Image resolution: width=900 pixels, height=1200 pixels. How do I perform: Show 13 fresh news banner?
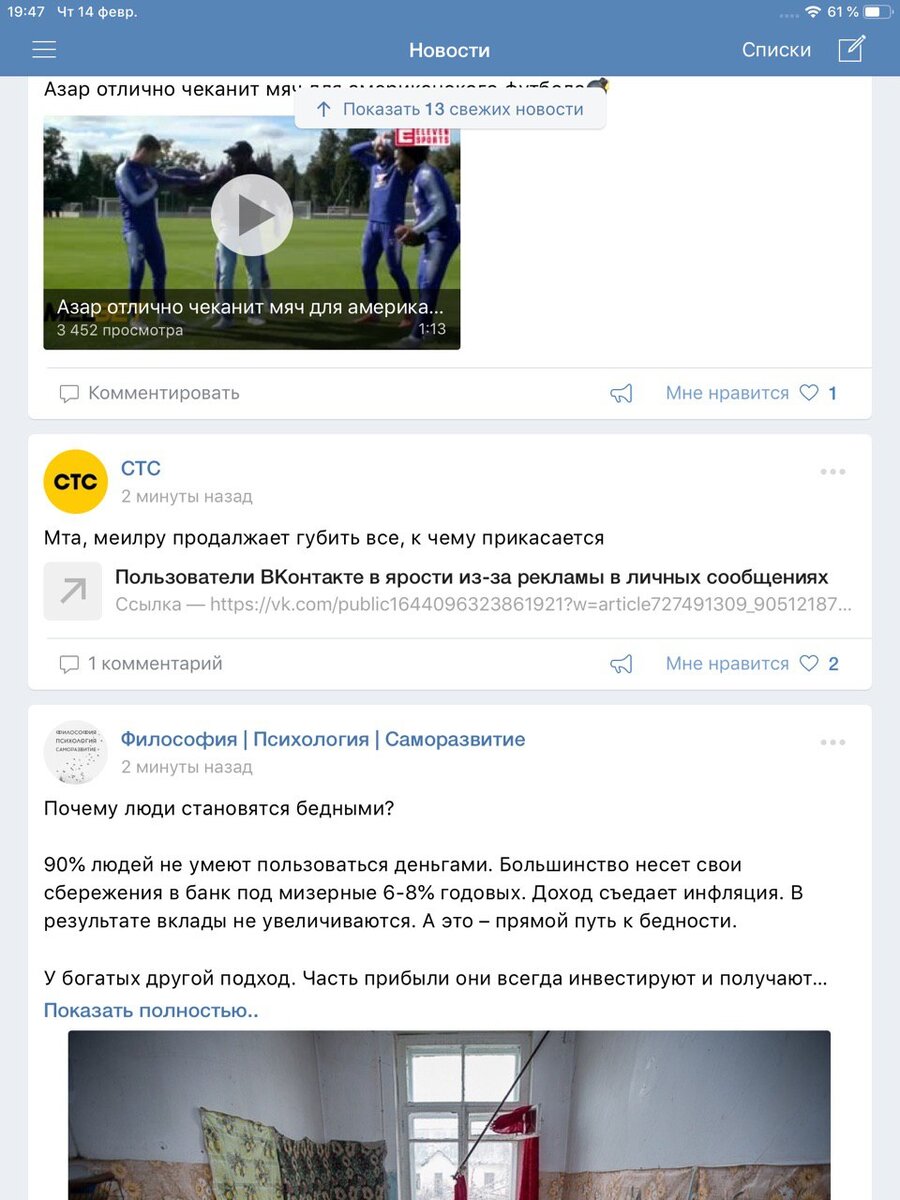[x=450, y=109]
